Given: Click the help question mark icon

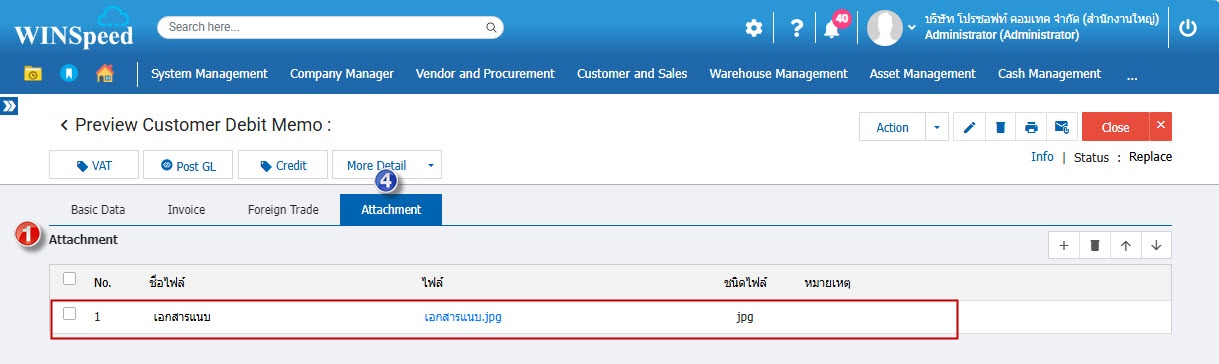Looking at the screenshot, I should 796,28.
